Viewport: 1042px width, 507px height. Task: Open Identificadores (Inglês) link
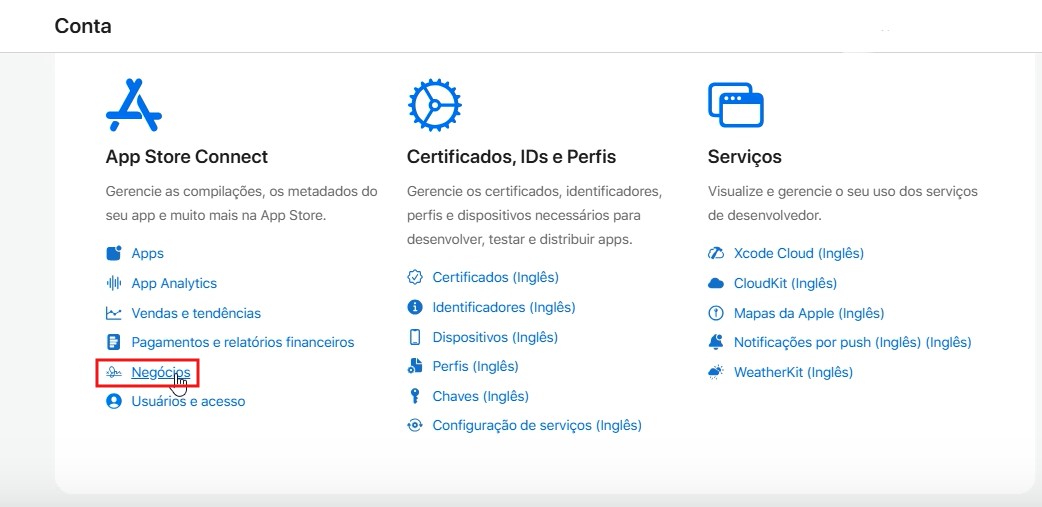pos(503,307)
